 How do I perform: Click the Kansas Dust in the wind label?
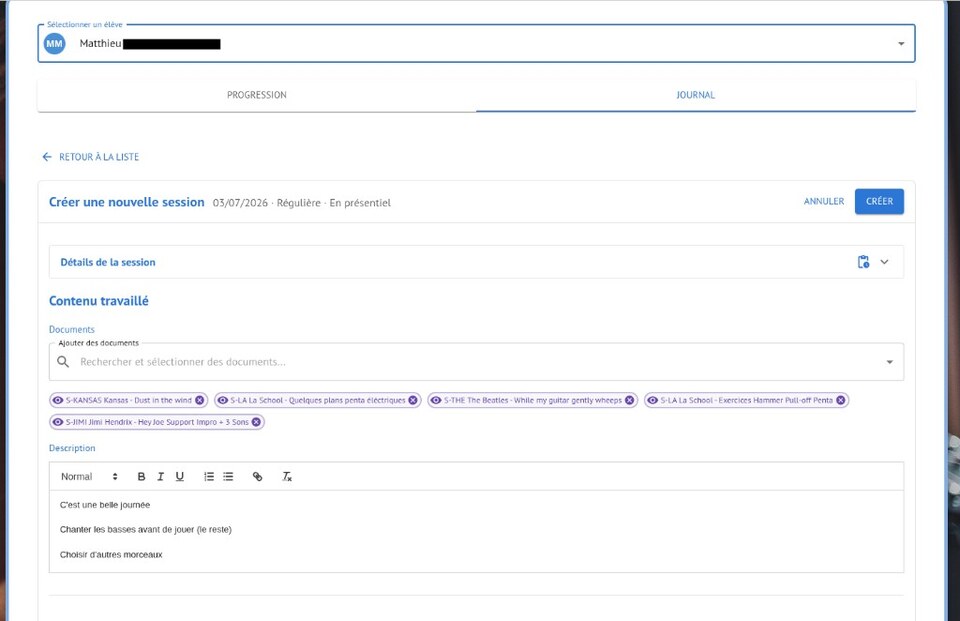click(x=129, y=401)
